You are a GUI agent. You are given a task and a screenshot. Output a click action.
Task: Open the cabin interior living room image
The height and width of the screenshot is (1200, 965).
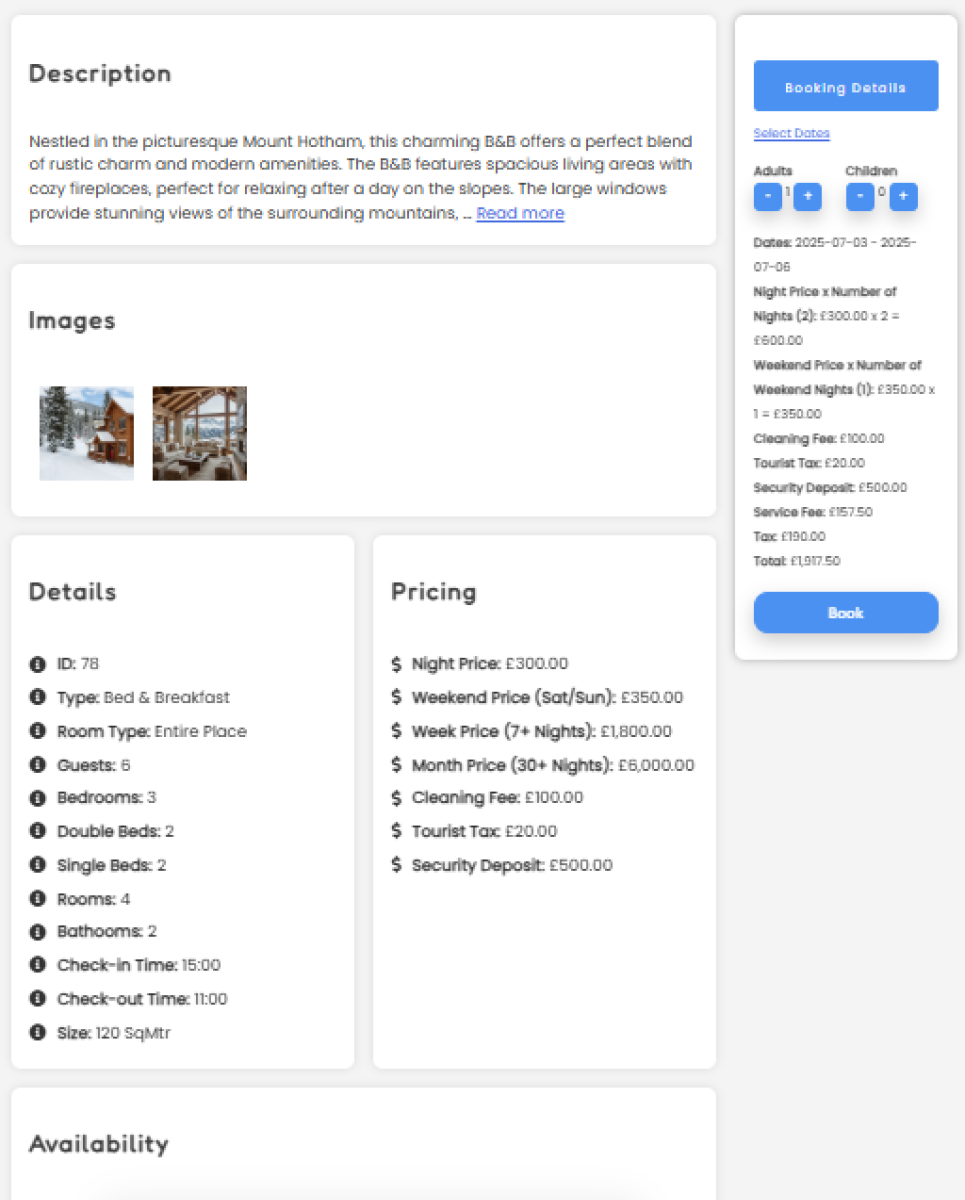click(x=199, y=433)
